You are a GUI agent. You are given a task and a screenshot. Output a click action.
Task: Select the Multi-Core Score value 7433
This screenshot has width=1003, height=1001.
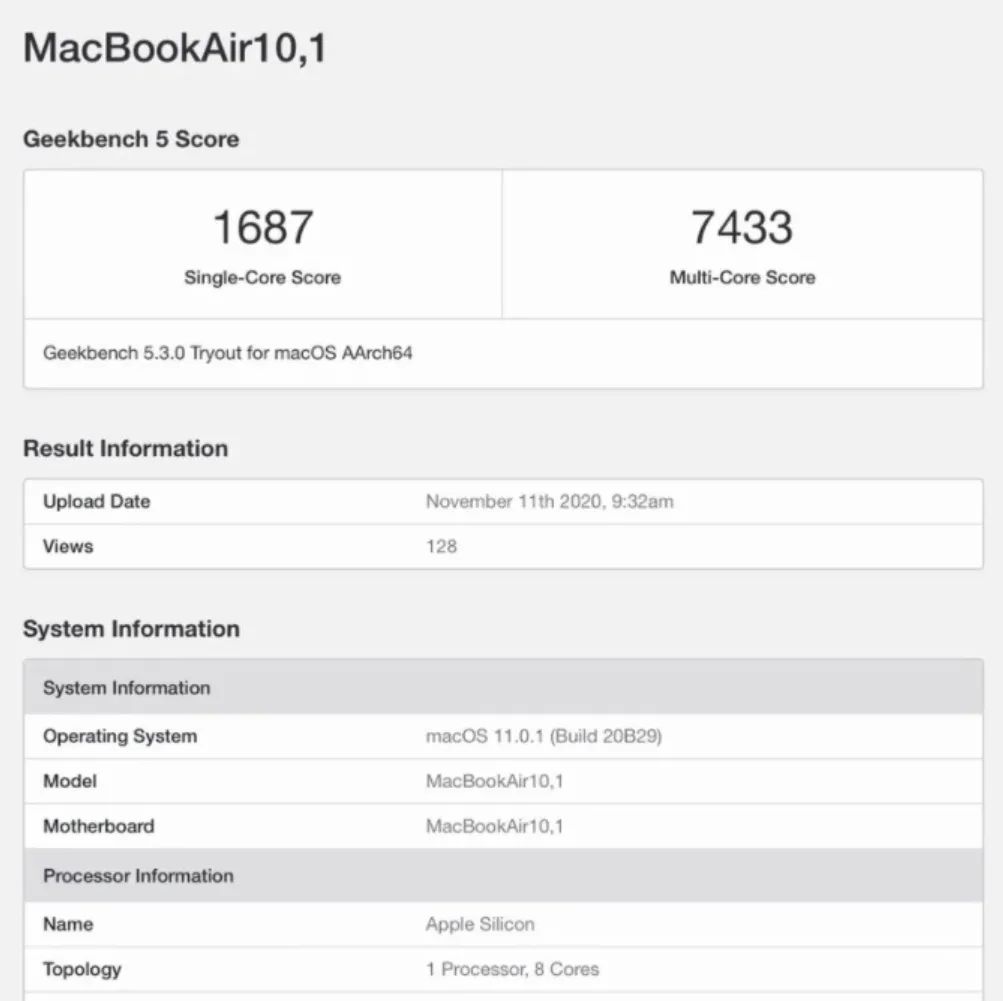tap(742, 228)
